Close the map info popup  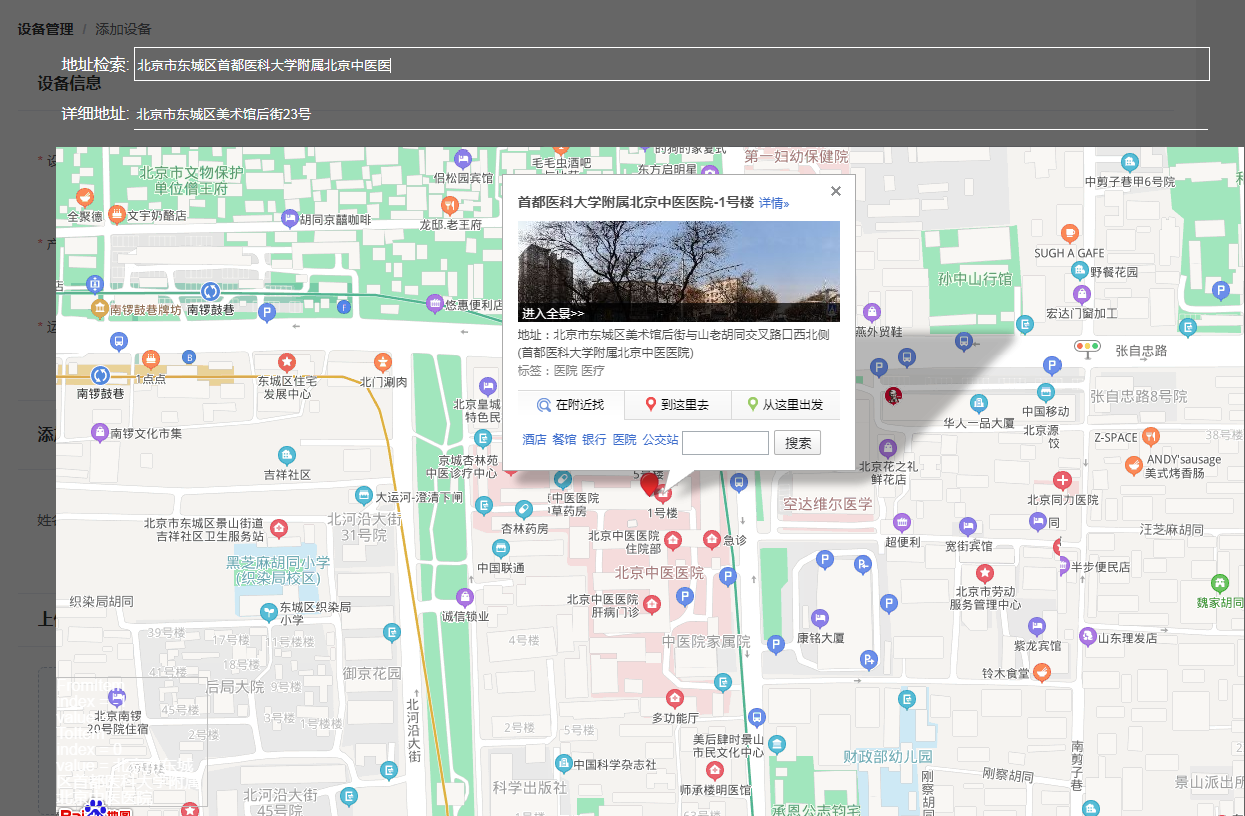836,191
